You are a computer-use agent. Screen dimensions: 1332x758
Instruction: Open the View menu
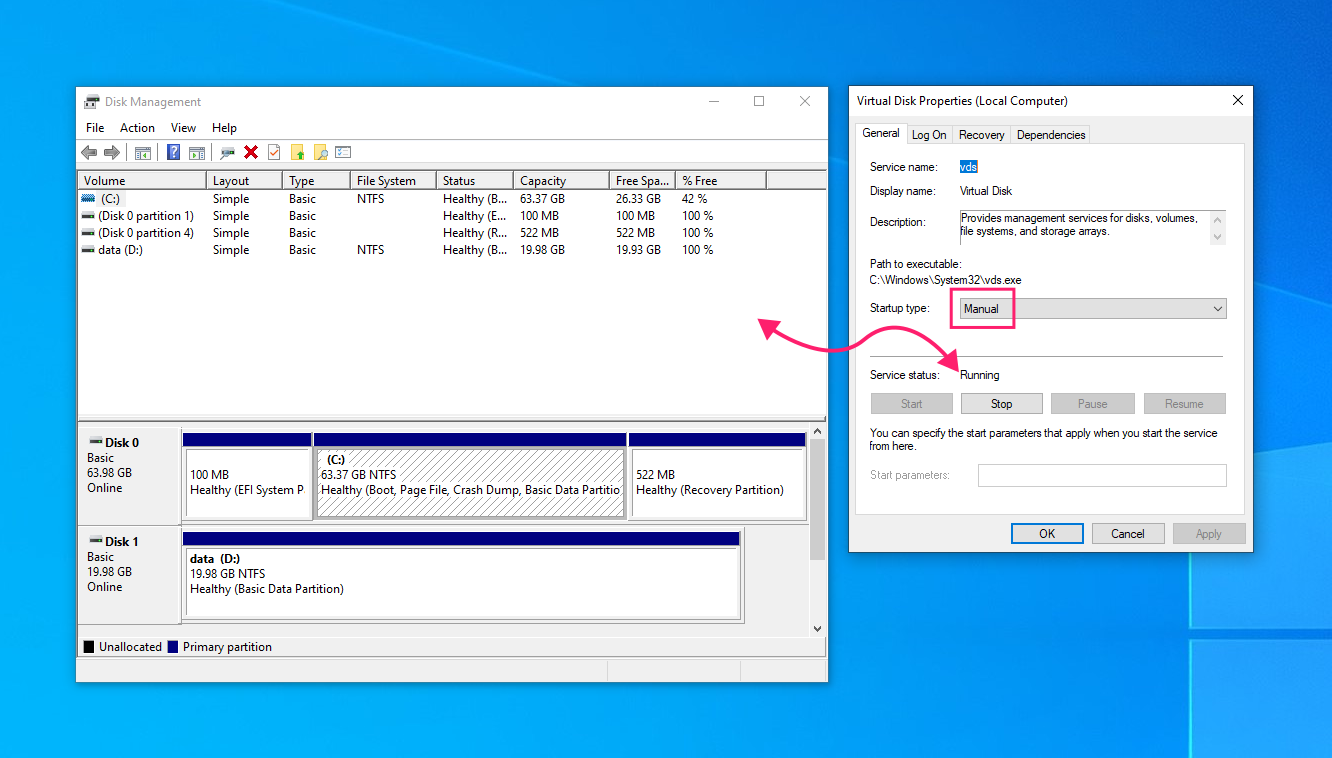[183, 128]
